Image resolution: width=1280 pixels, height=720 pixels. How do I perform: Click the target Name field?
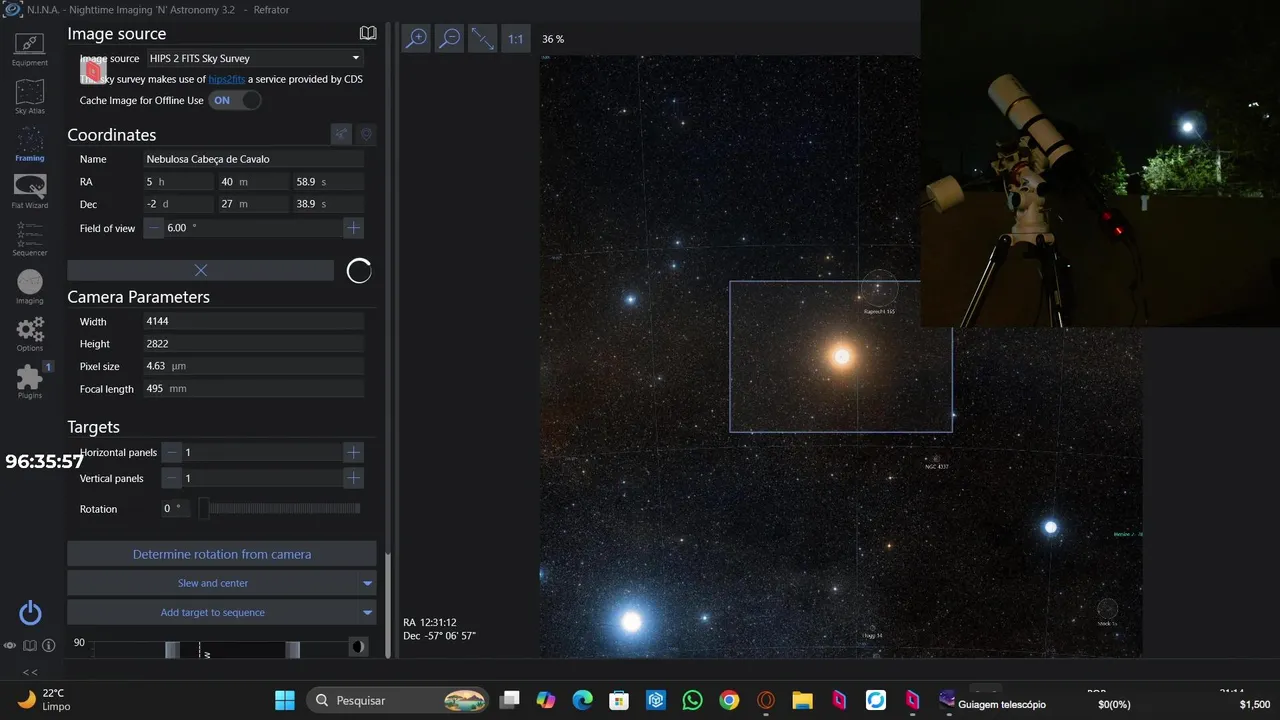pos(254,159)
